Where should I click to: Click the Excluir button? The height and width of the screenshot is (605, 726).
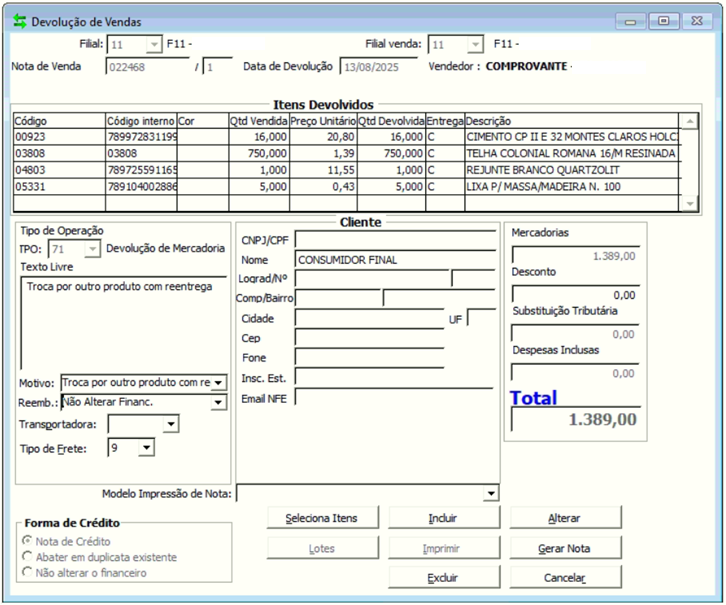(x=444, y=578)
